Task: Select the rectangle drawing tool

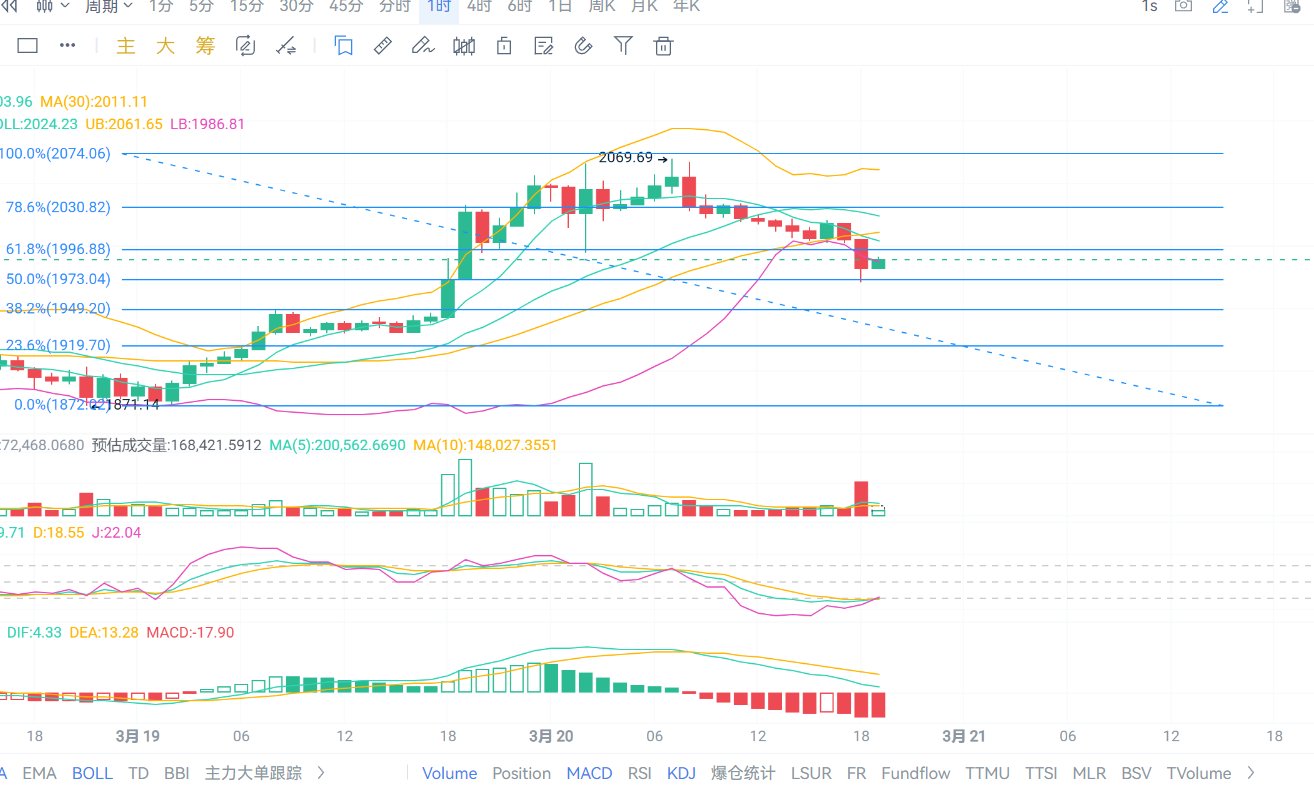Action: (x=28, y=46)
